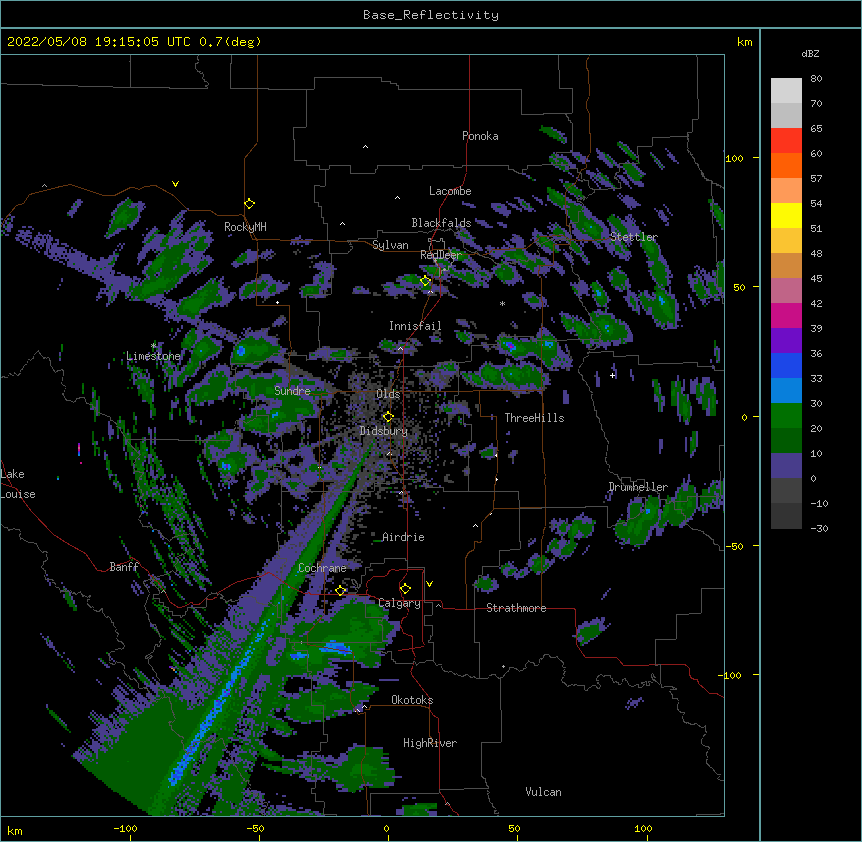Select the slate purple 10-0 dBZ swatch
This screenshot has height=842, width=862.
tap(786, 466)
